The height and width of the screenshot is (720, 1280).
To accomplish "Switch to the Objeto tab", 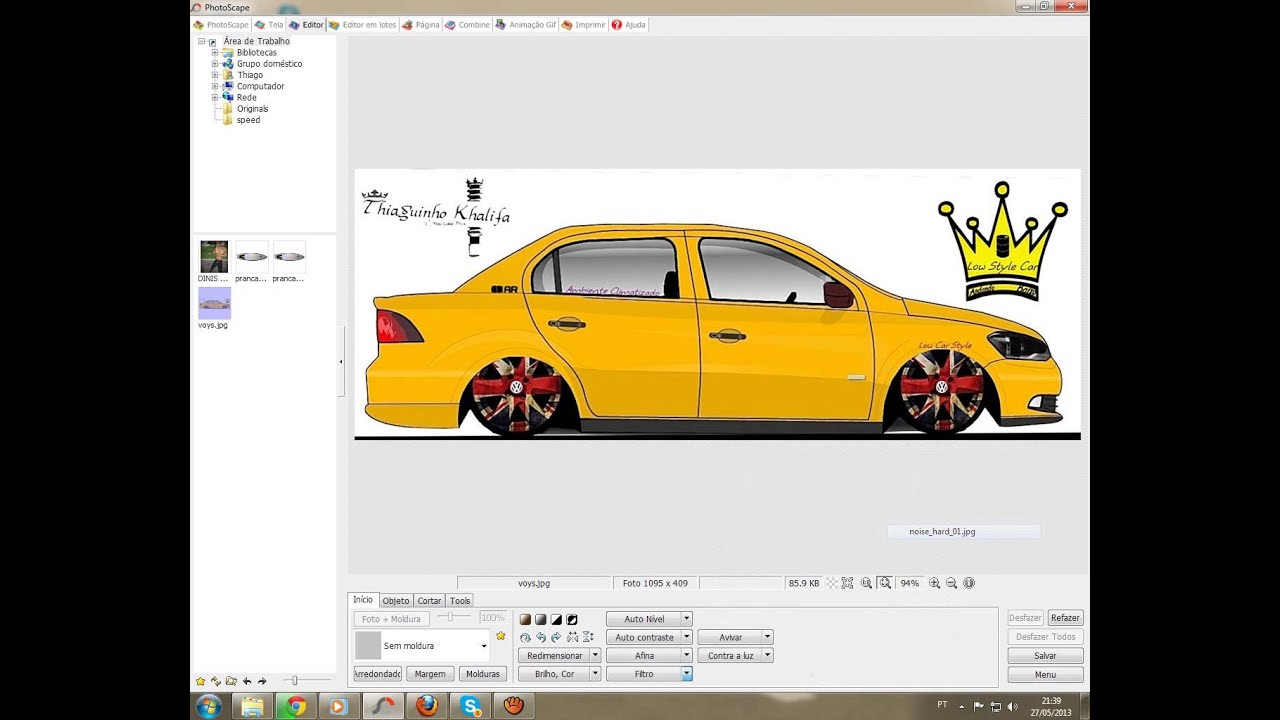I will 396,601.
